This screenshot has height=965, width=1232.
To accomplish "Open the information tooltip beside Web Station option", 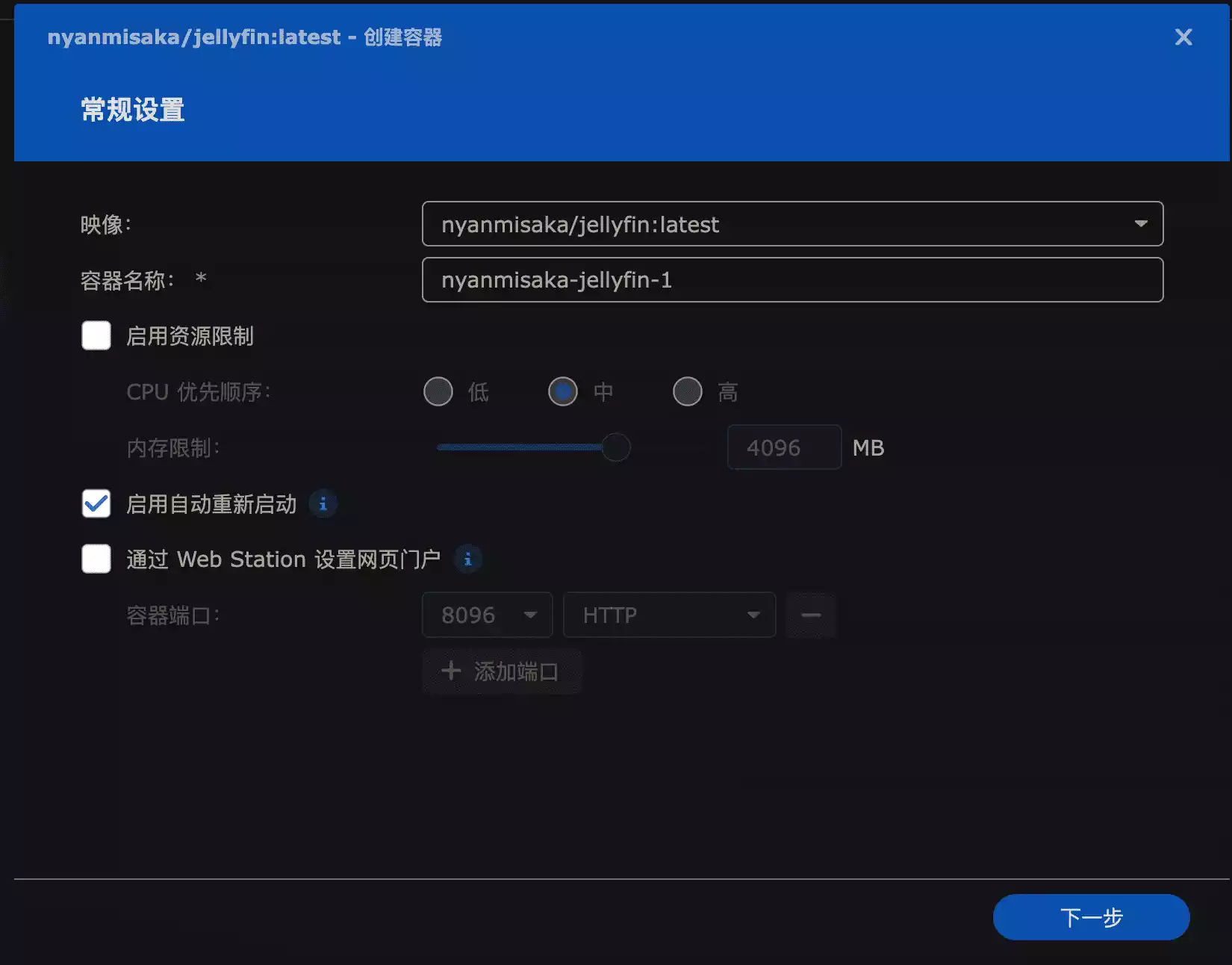I will pos(468,558).
